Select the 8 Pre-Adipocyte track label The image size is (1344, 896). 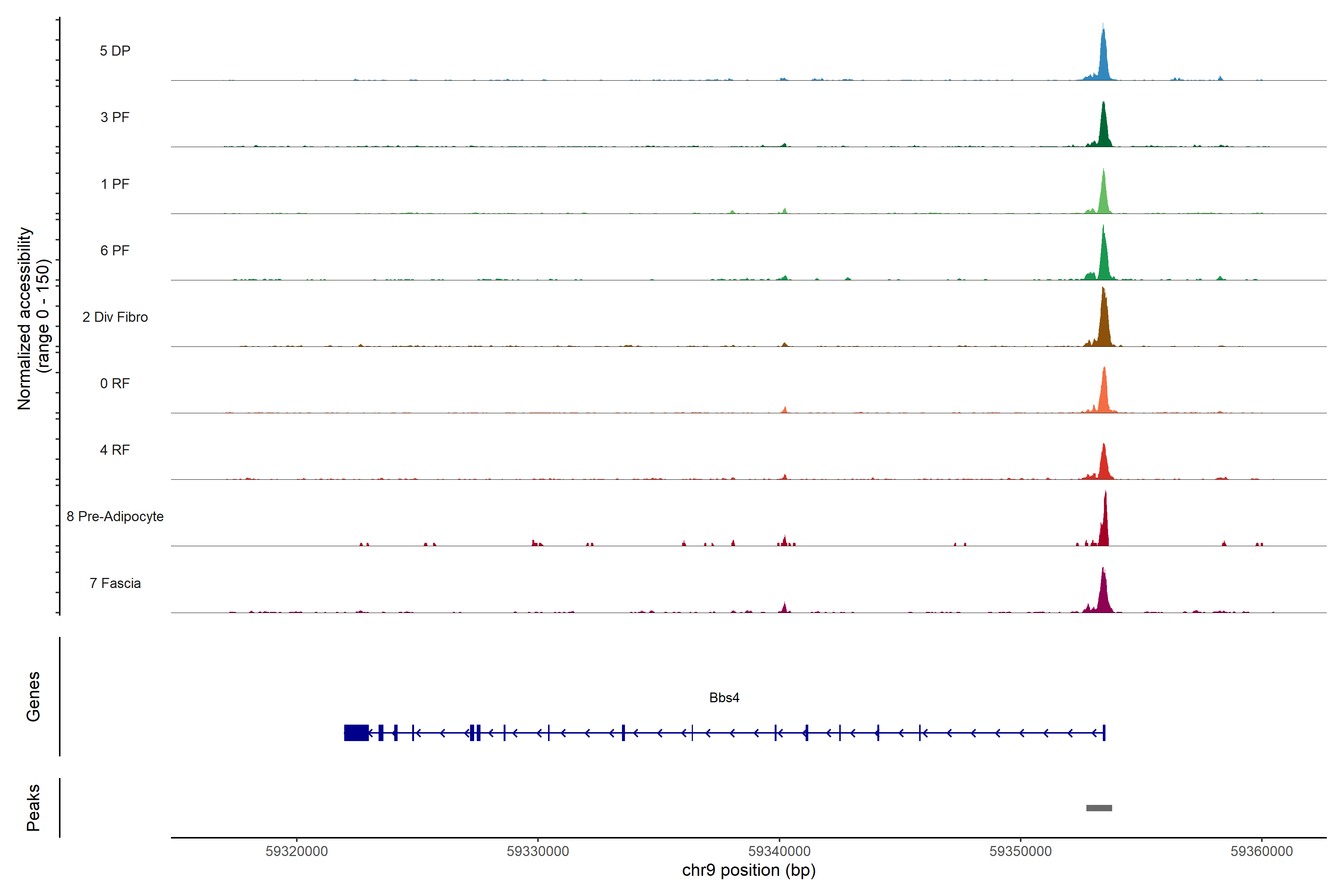[x=115, y=516]
